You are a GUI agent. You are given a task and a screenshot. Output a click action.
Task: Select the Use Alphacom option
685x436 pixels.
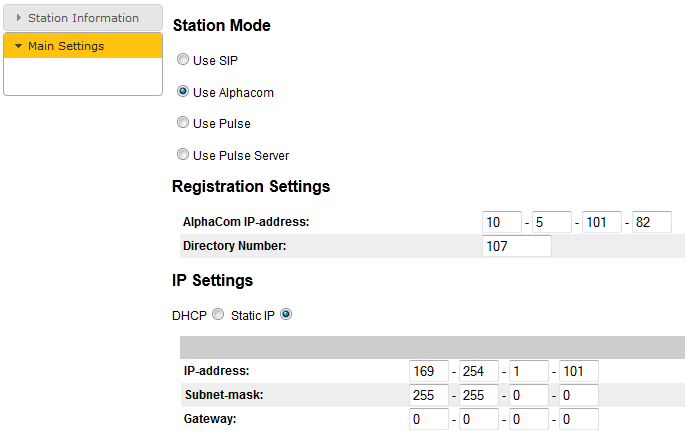183,92
